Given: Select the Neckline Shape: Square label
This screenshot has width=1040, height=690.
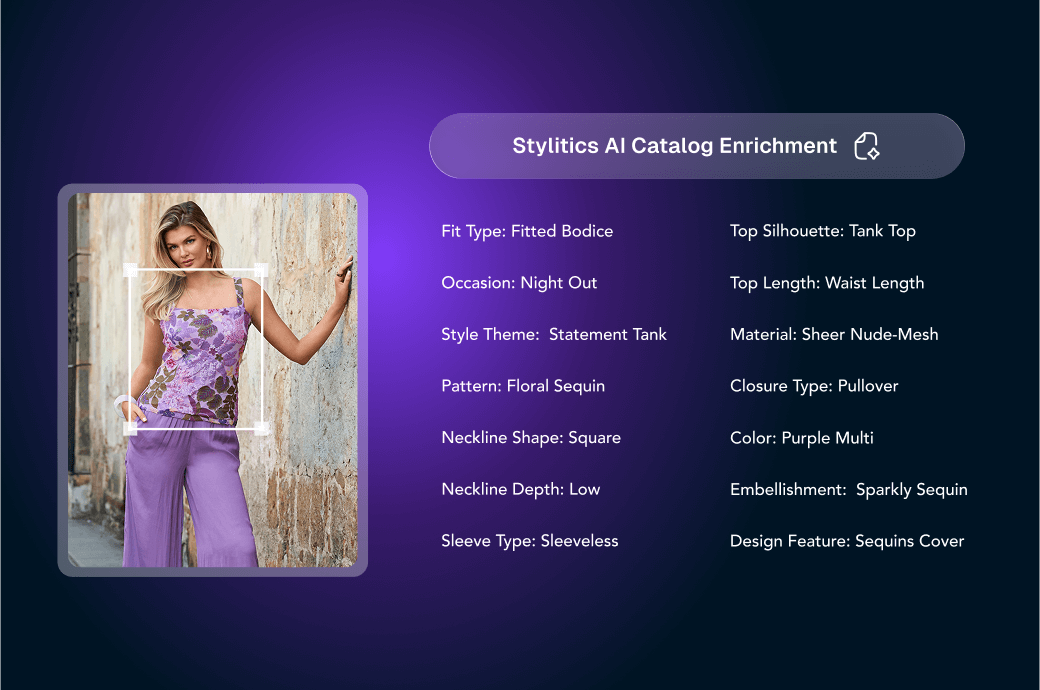Looking at the screenshot, I should point(531,437).
